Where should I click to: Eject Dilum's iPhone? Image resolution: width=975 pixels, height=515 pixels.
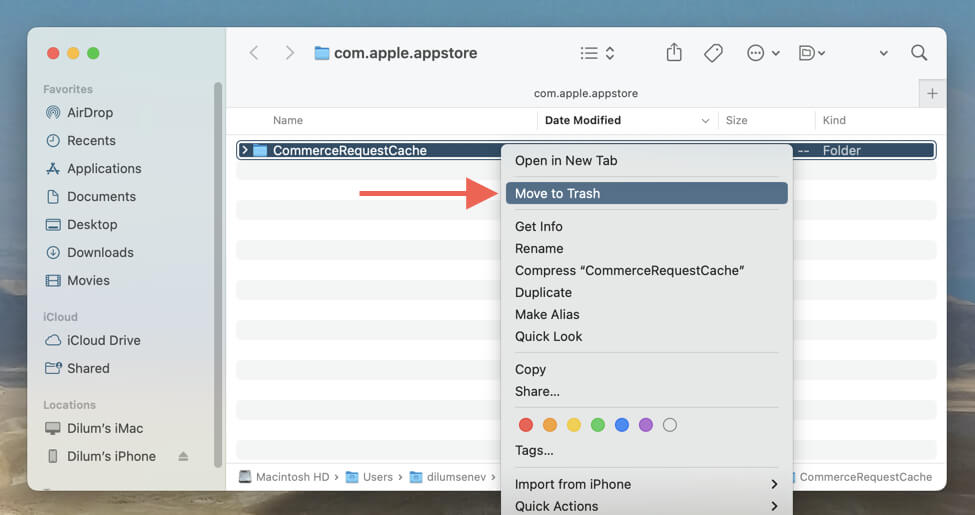pos(183,457)
